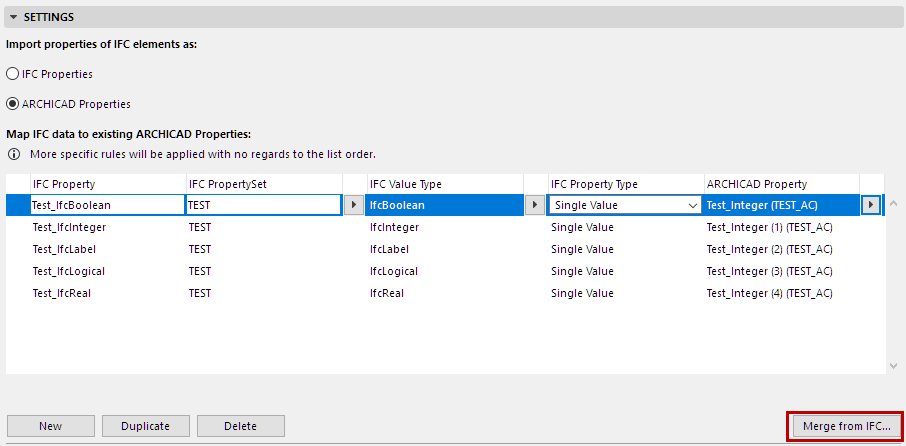906x446 pixels.
Task: Click the New button
Action: click(51, 426)
